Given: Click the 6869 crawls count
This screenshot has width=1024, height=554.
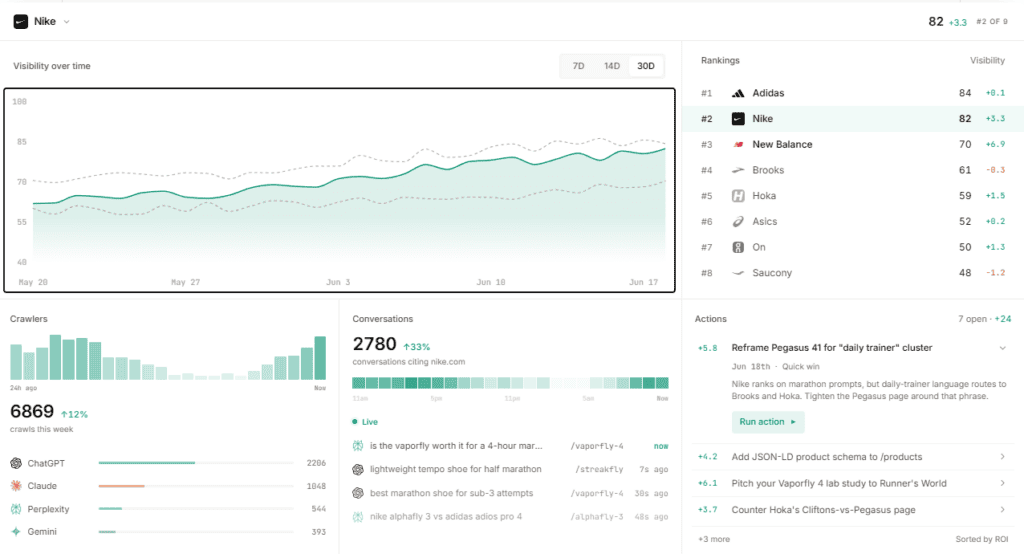Looking at the screenshot, I should (31, 412).
